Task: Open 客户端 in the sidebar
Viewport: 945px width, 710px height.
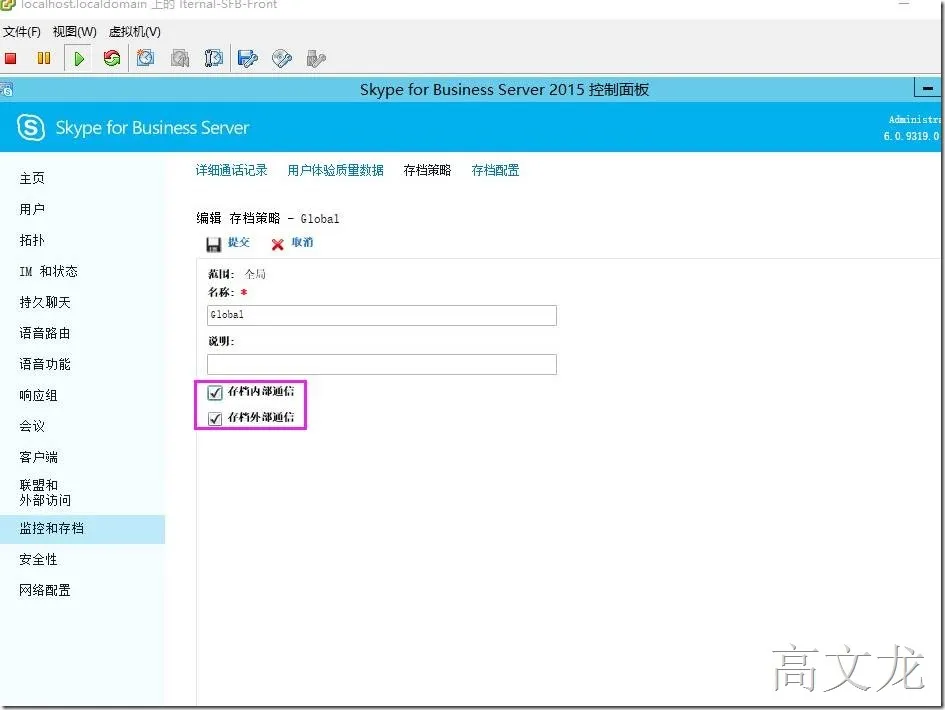Action: [38, 457]
